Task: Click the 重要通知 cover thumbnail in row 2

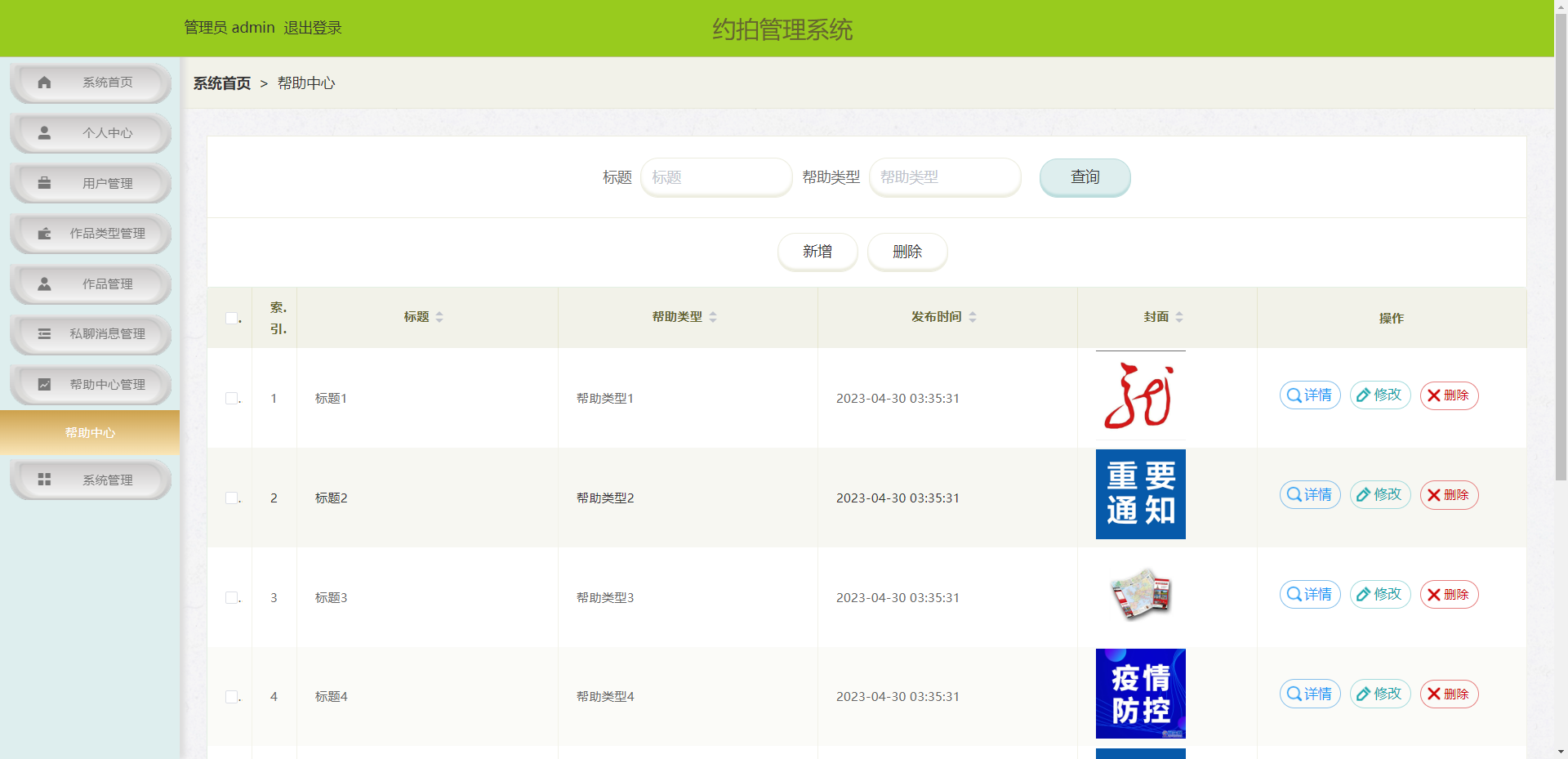Action: point(1140,494)
